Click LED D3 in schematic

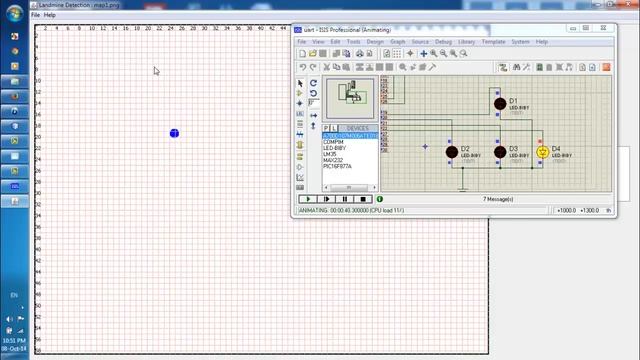[x=500, y=152]
